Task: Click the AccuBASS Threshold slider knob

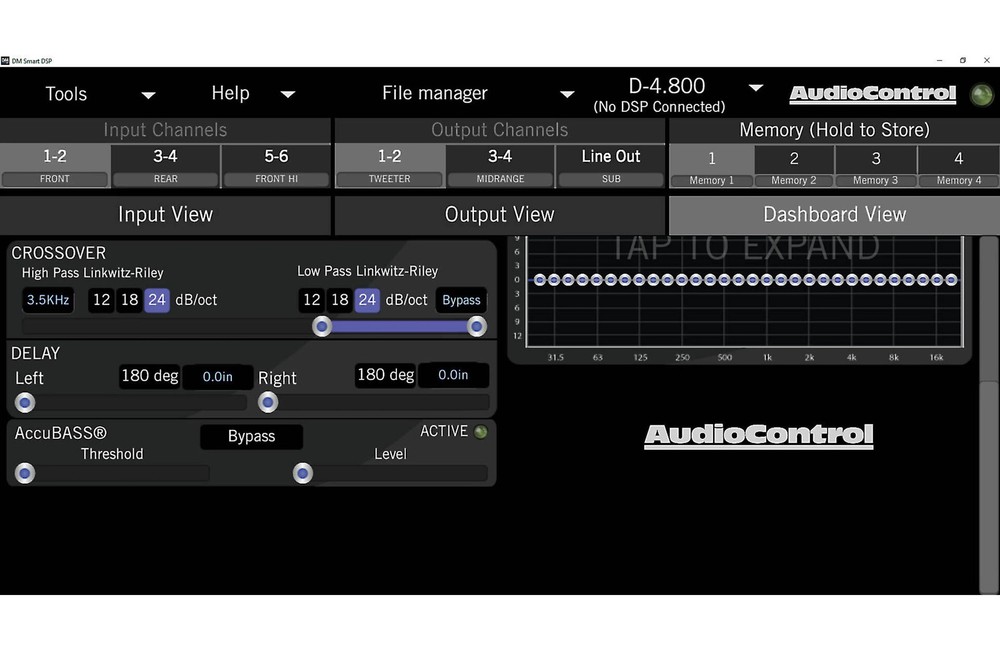Action: coord(25,473)
